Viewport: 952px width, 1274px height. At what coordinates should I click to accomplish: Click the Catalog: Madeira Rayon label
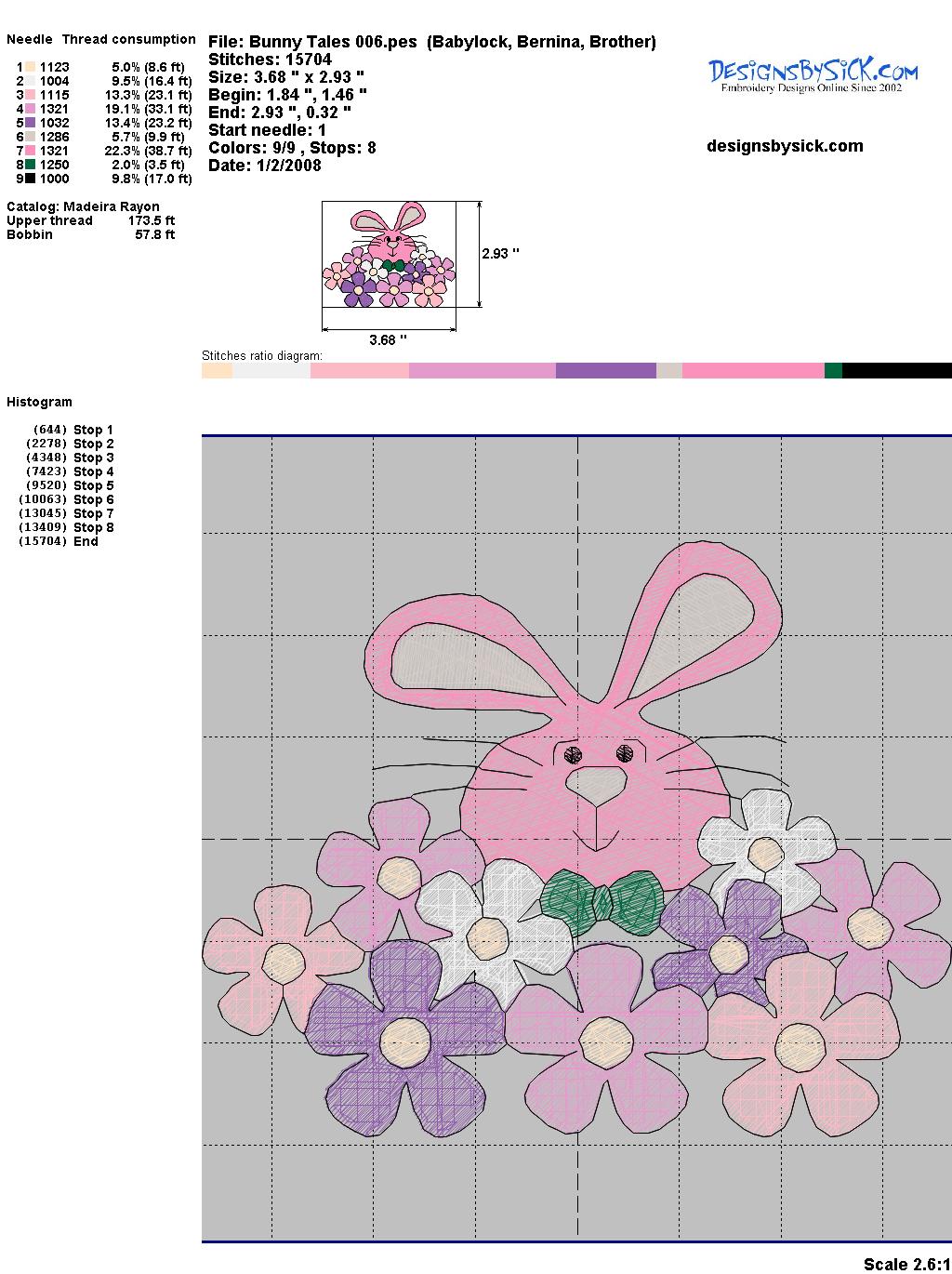point(83,206)
